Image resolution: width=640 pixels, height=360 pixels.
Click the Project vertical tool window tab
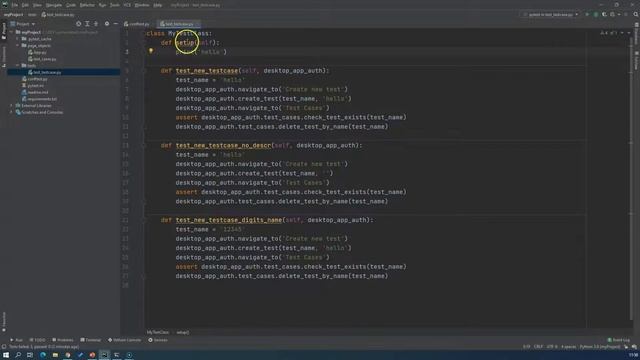[x=4, y=31]
